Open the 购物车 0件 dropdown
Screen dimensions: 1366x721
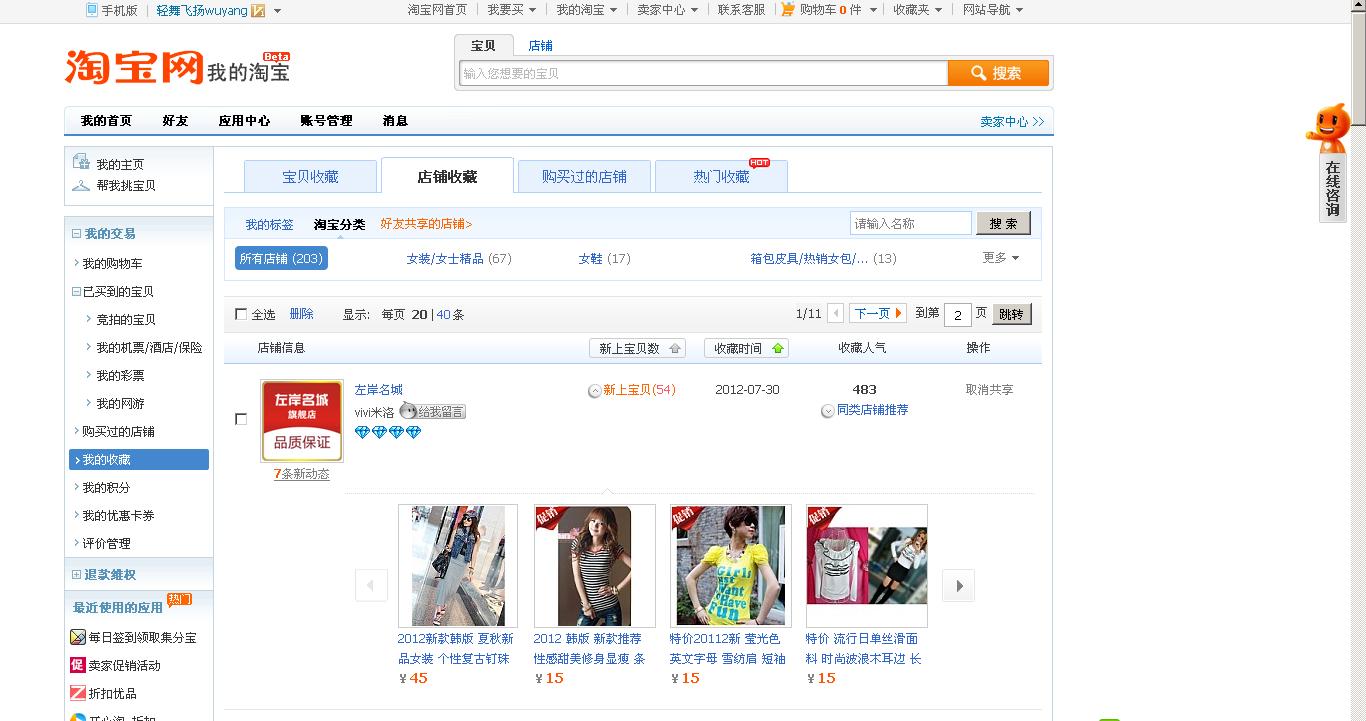tap(828, 10)
